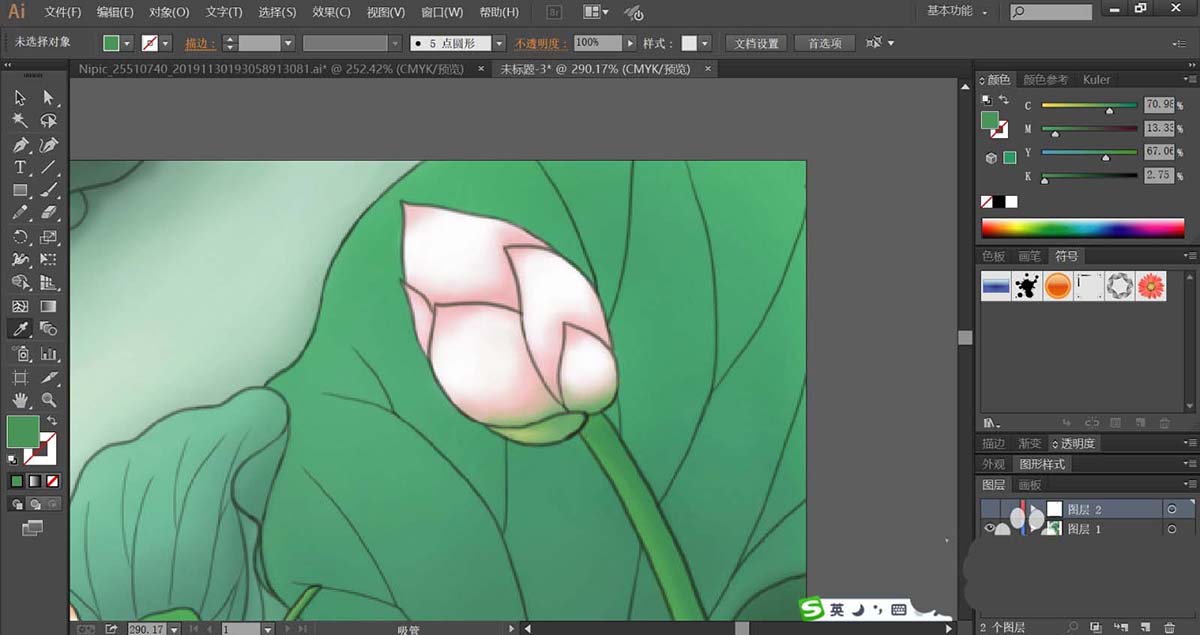The image size is (1200, 635).
Task: Pick the Magic Wand tool
Action: 20,121
